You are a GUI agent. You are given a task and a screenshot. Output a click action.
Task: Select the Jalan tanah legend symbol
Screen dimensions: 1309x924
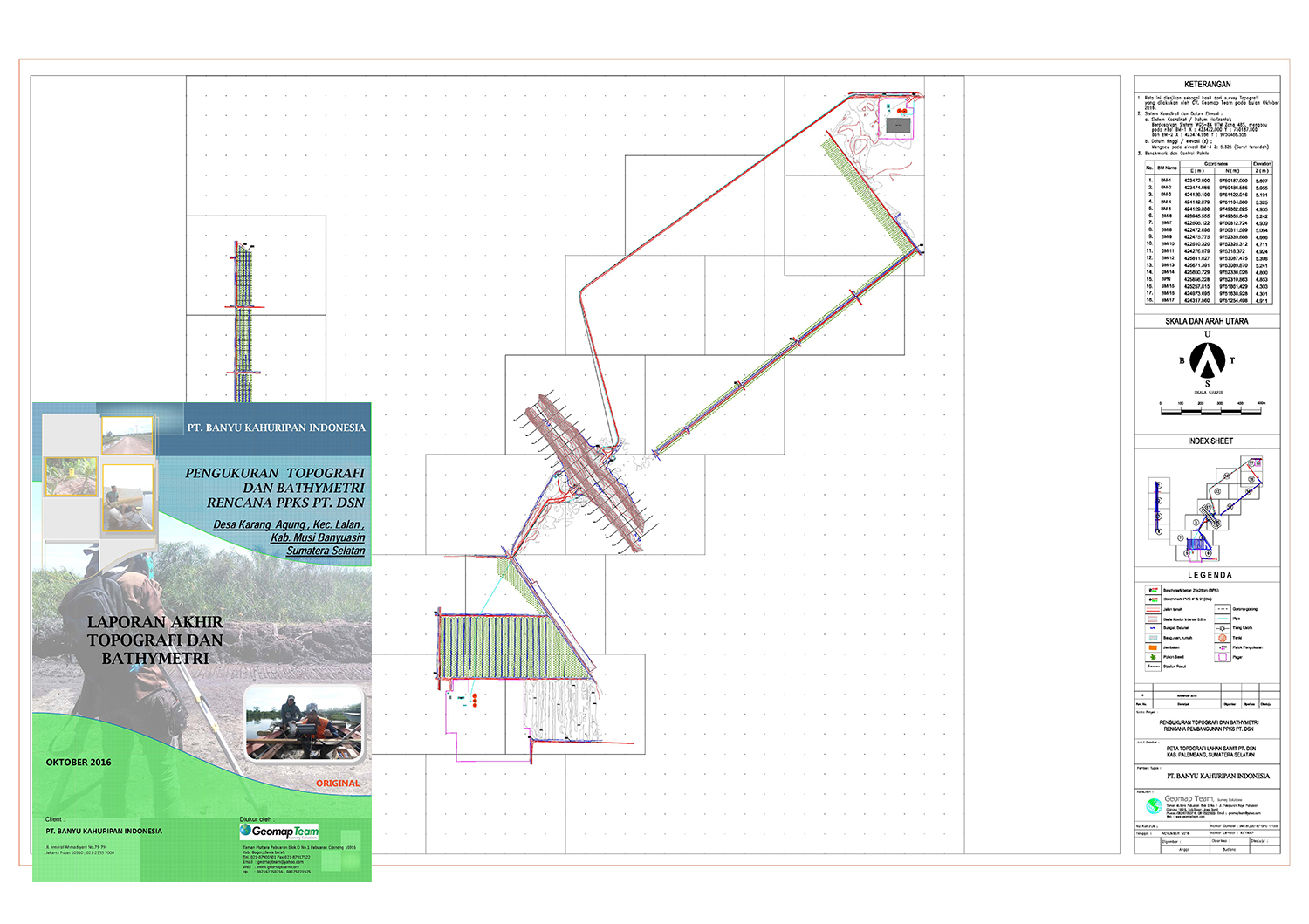click(1152, 609)
